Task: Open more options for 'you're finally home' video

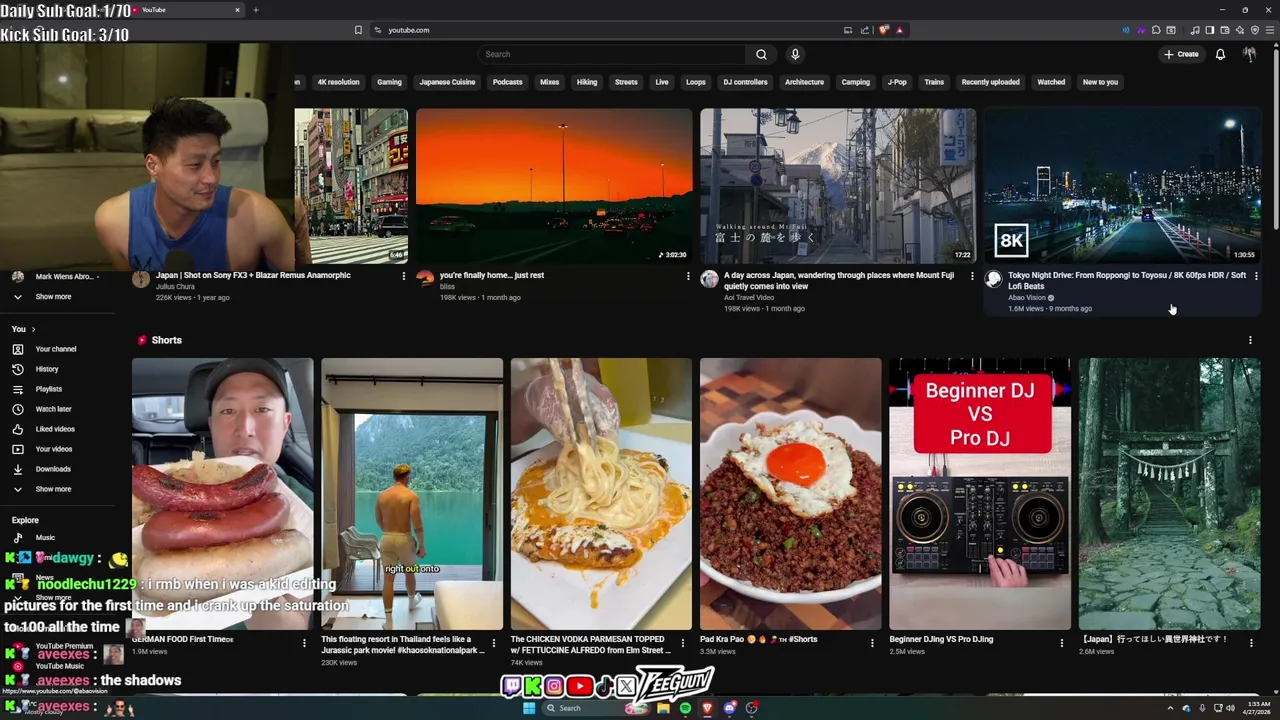Action: pos(688,276)
